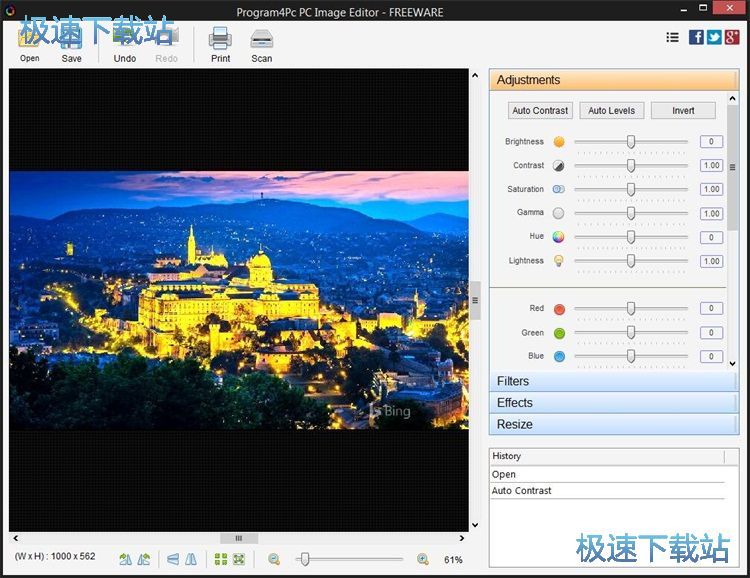Click the fit-to-screen icon
This screenshot has height=578, width=750.
pyautogui.click(x=239, y=560)
